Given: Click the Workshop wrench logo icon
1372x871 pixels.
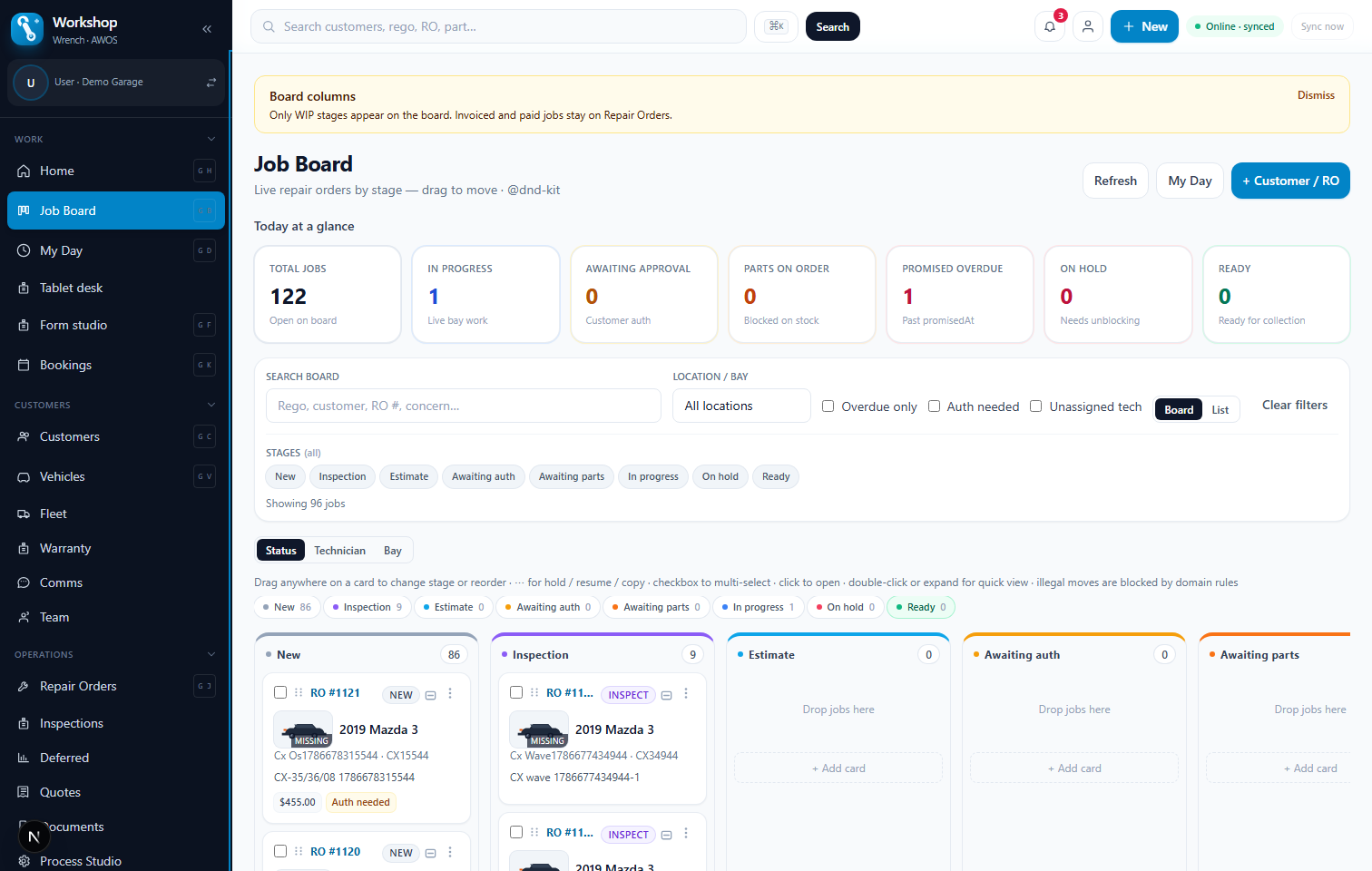Looking at the screenshot, I should tap(27, 29).
